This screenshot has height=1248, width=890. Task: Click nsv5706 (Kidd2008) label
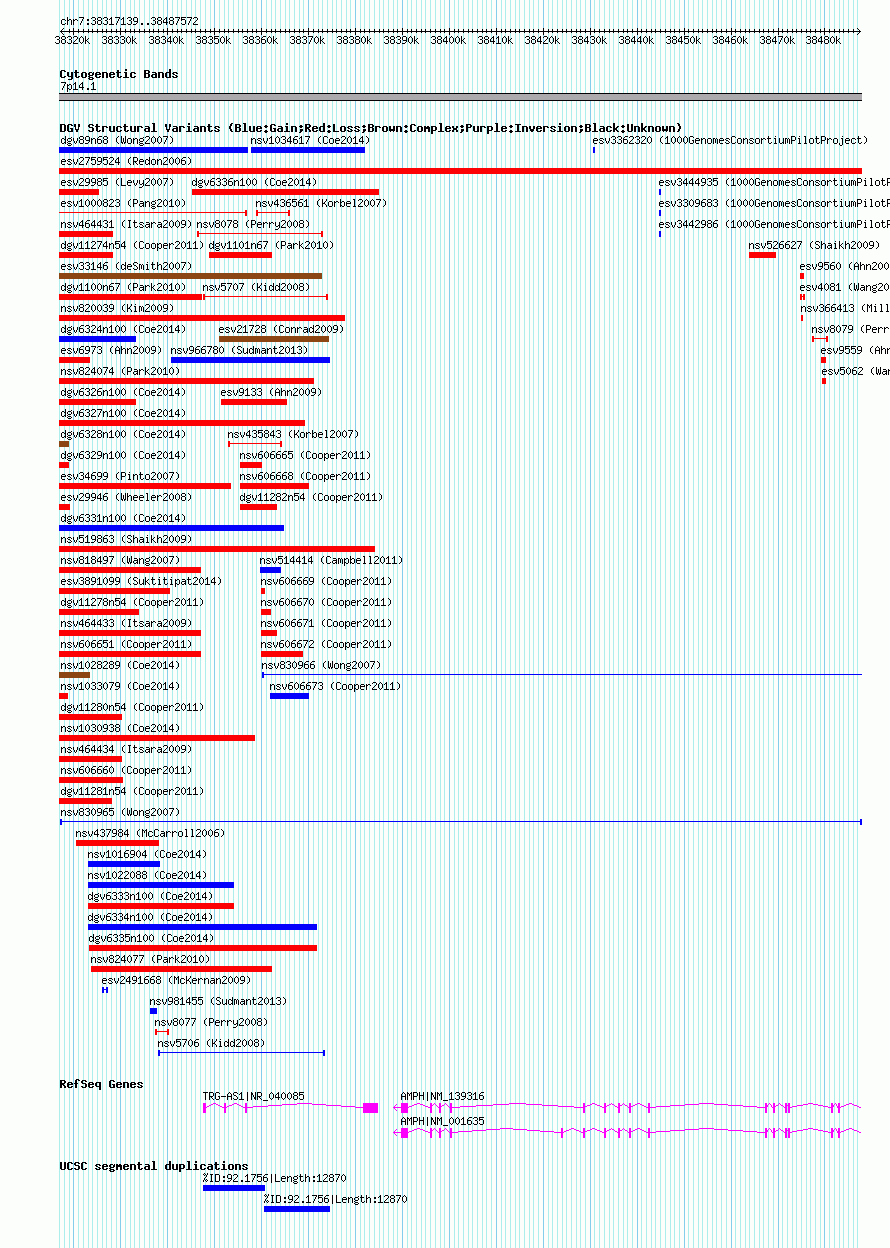click(x=211, y=1043)
